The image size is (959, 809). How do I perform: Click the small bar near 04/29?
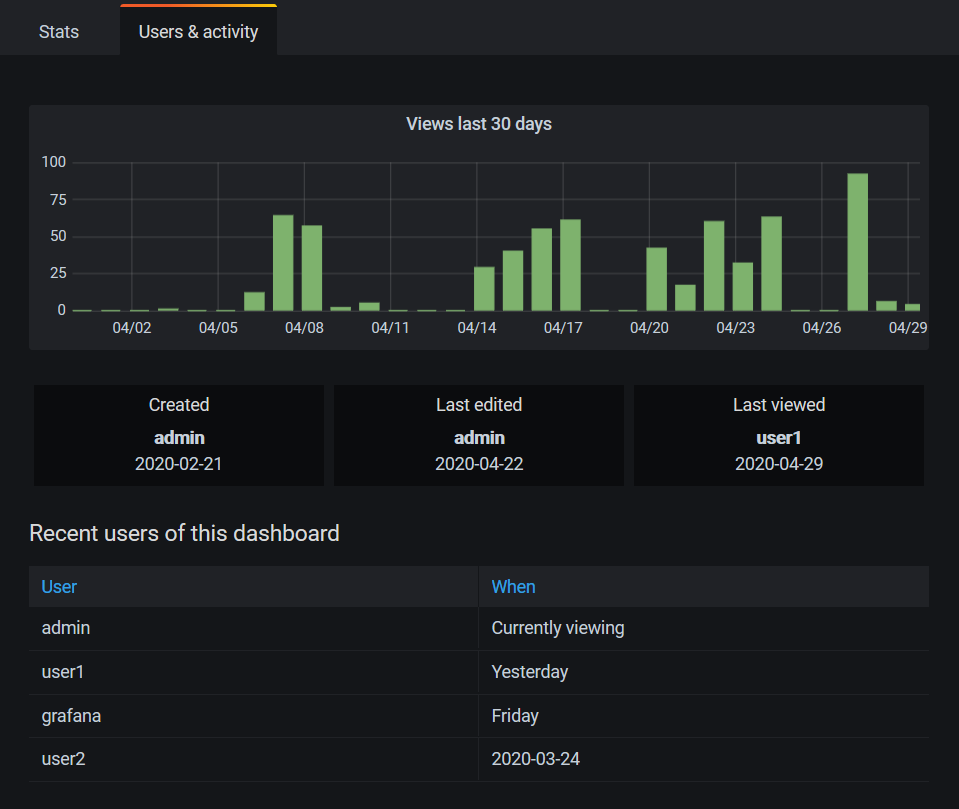point(910,305)
